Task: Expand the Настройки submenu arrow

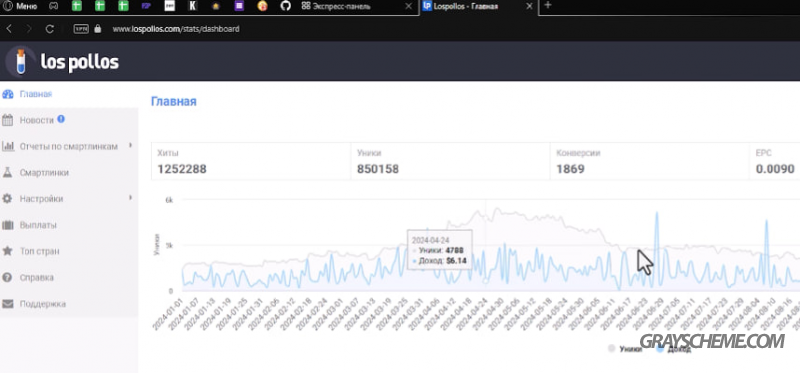Action: tap(131, 197)
